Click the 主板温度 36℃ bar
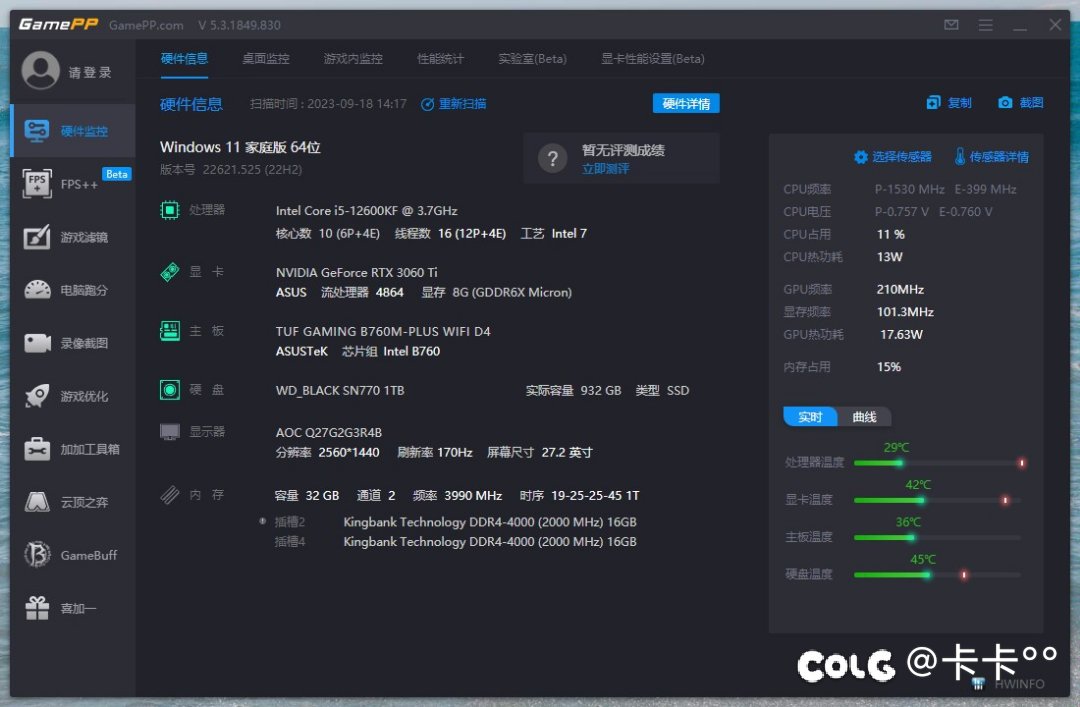Viewport: 1080px width, 707px height. point(938,537)
